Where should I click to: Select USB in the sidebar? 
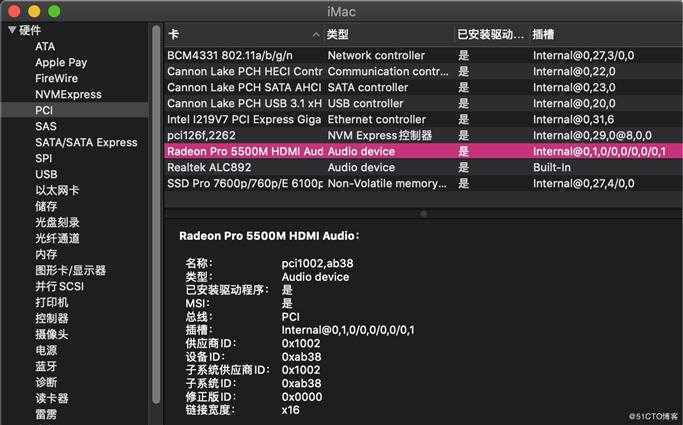point(46,174)
